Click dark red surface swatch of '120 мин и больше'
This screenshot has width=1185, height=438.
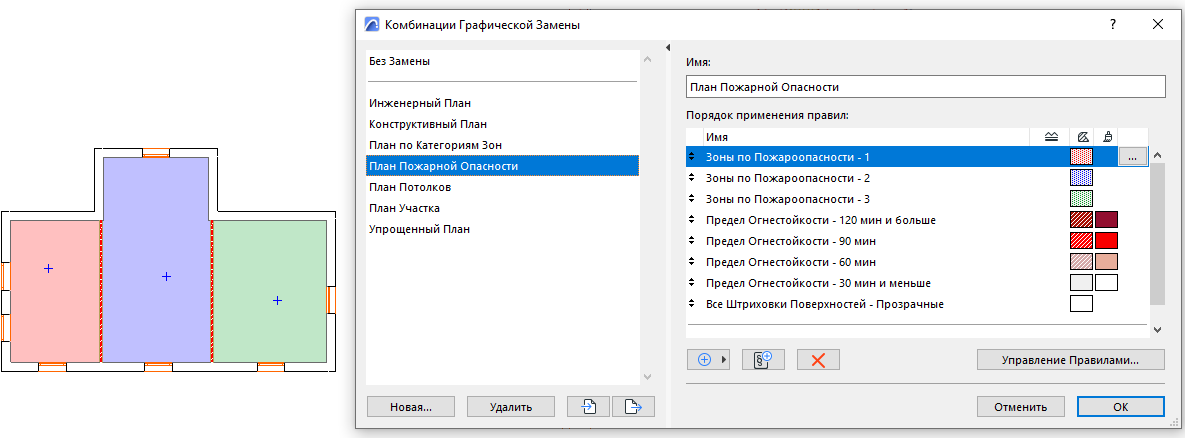tap(1106, 220)
